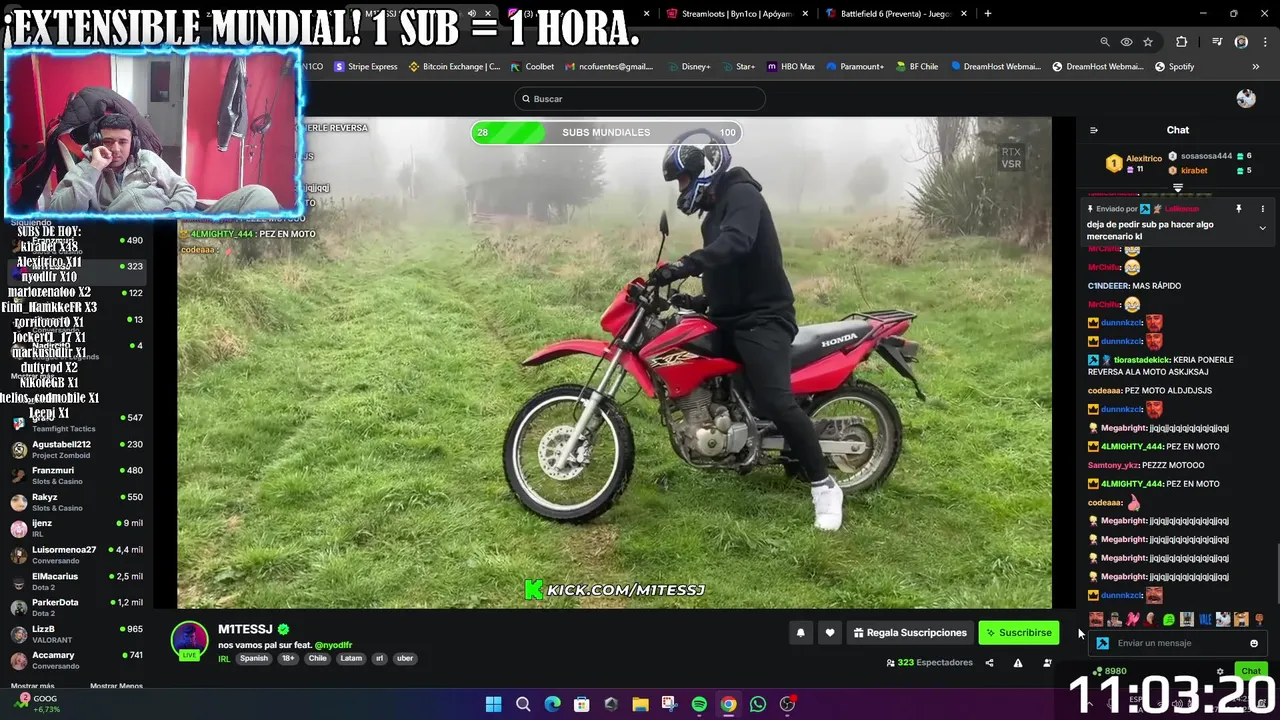Expand the pinned message with chevron
1280x720 pixels.
(x=1262, y=228)
